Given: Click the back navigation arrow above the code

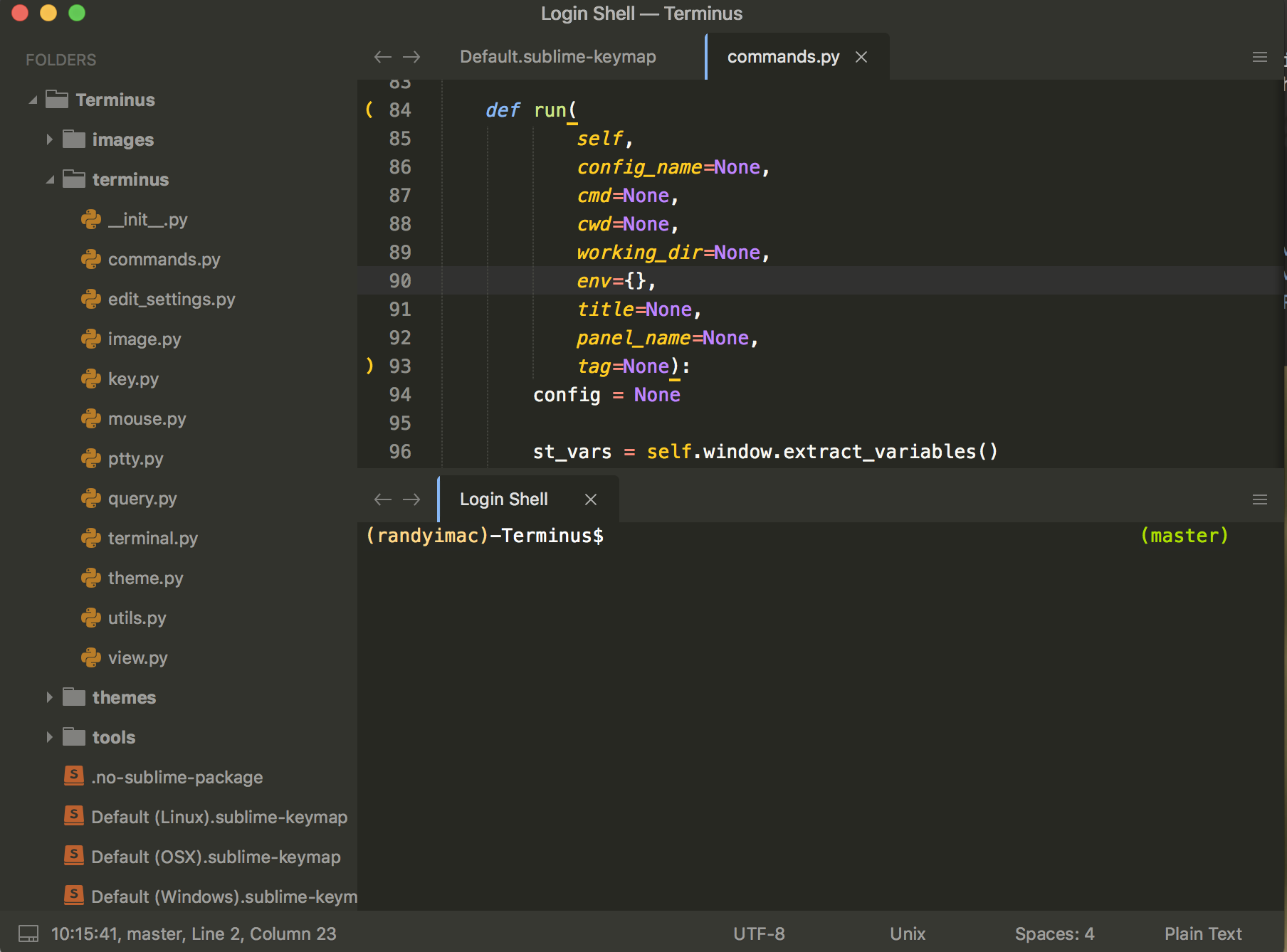Looking at the screenshot, I should (382, 57).
